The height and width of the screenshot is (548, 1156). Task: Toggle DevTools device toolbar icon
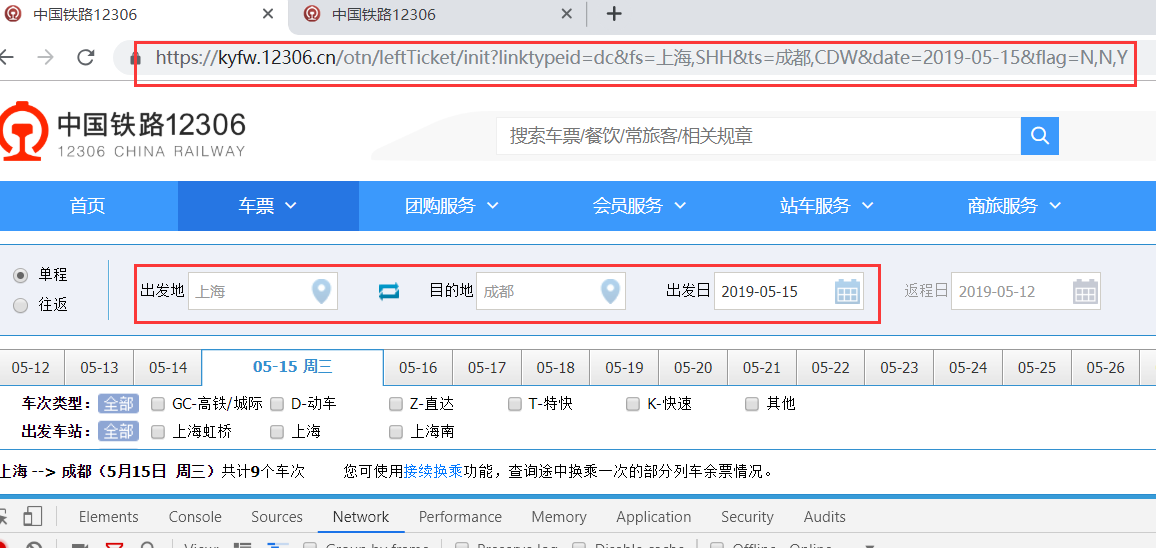click(32, 516)
